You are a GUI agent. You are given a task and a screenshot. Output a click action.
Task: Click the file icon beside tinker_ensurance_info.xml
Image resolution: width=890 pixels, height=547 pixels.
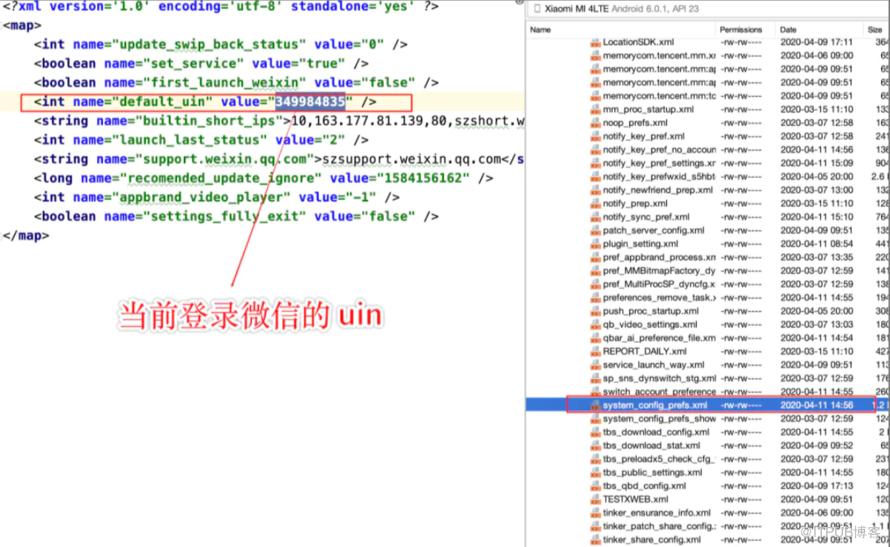(595, 513)
